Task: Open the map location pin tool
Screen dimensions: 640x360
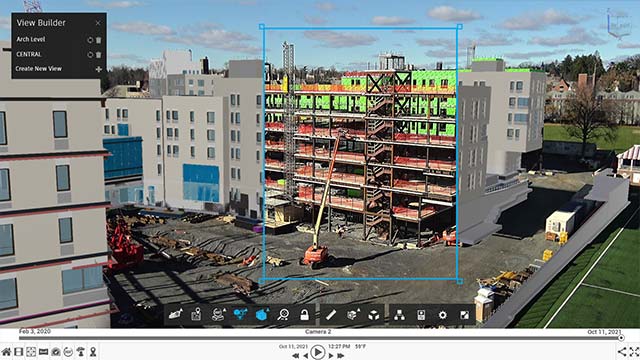Action: [196, 315]
